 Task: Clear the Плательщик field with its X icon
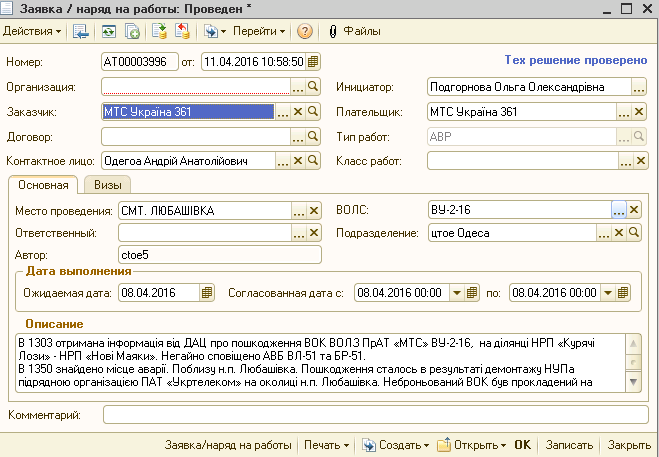click(639, 111)
